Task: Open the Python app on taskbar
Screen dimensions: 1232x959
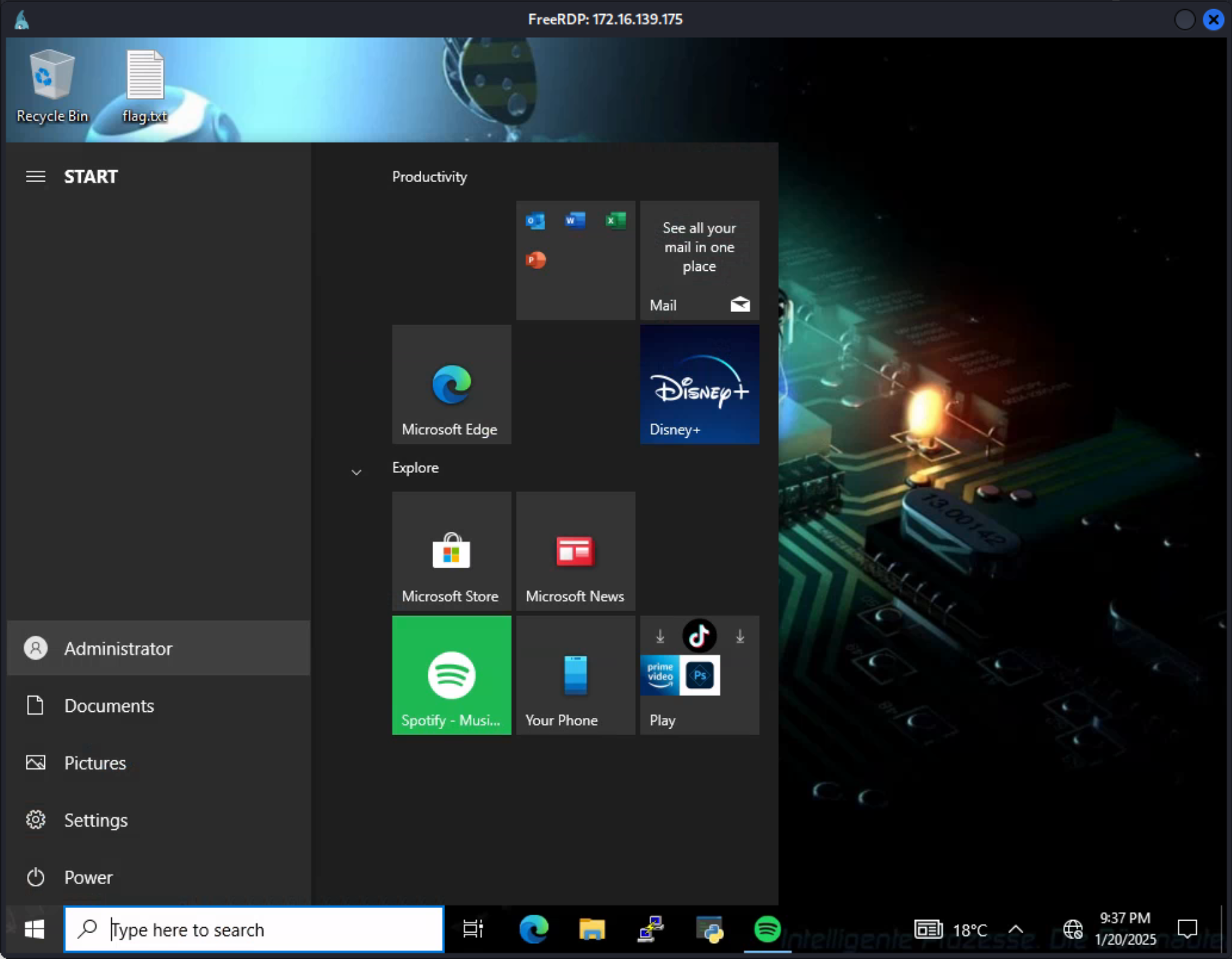Action: [709, 930]
